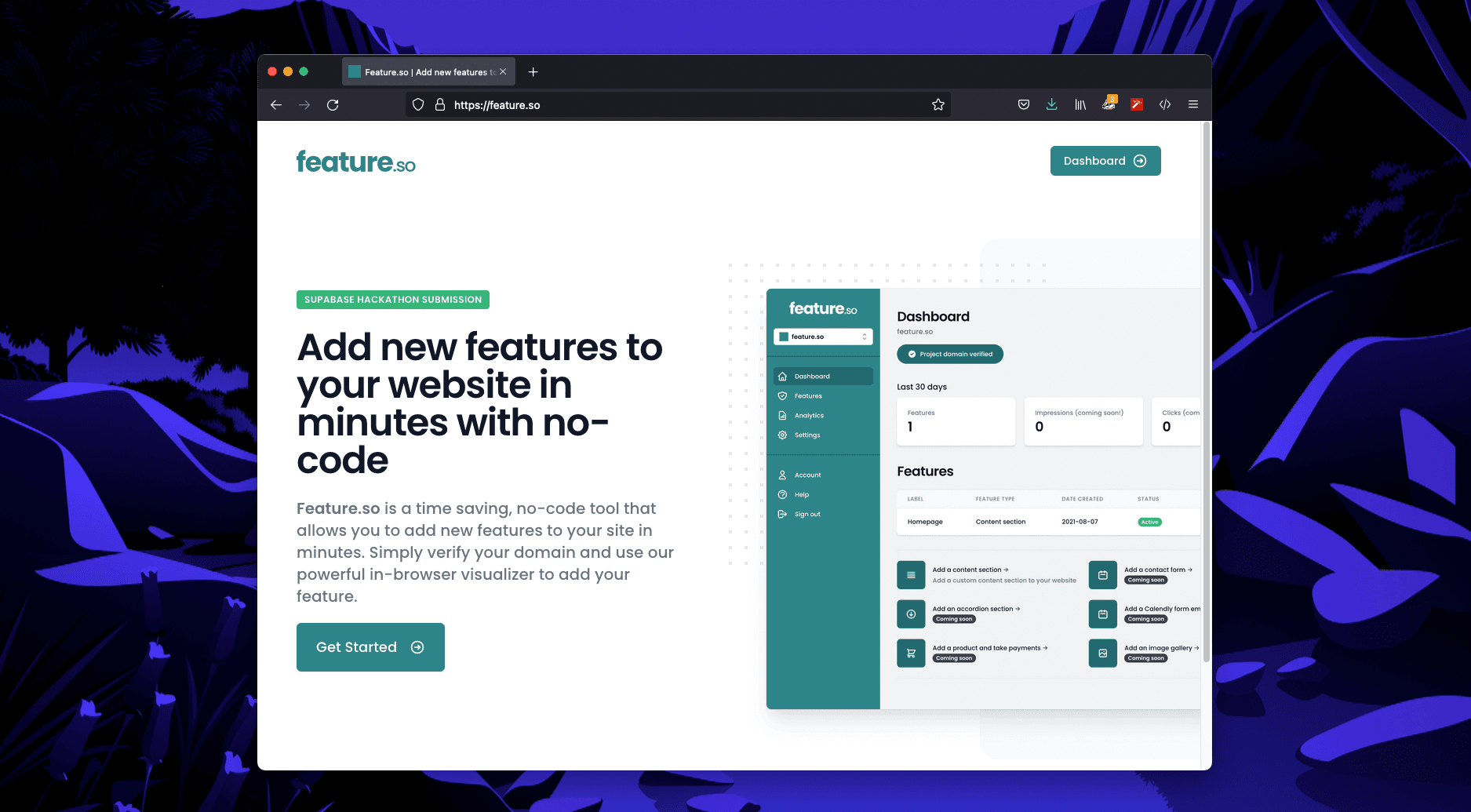Click the page vertical scrollbar
This screenshot has width=1471, height=812.
(1207, 392)
